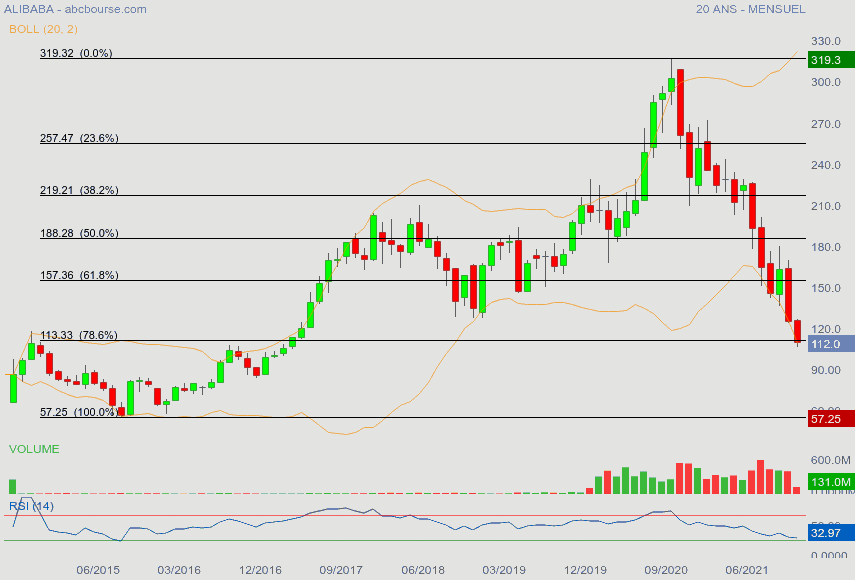Click the 300.0 price axis label
This screenshot has width=855, height=580.
tap(826, 82)
